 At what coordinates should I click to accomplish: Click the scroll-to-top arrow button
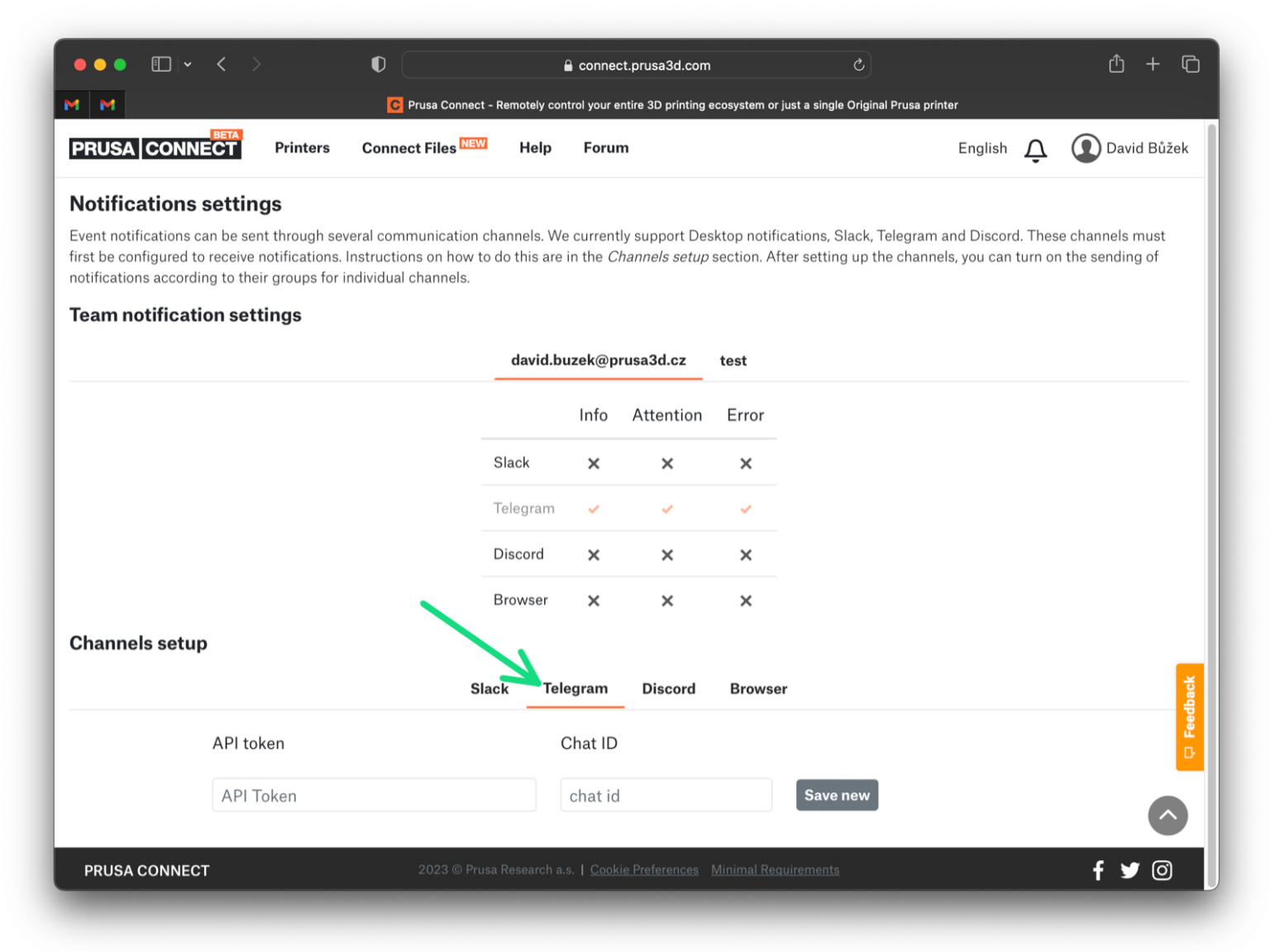(1167, 816)
